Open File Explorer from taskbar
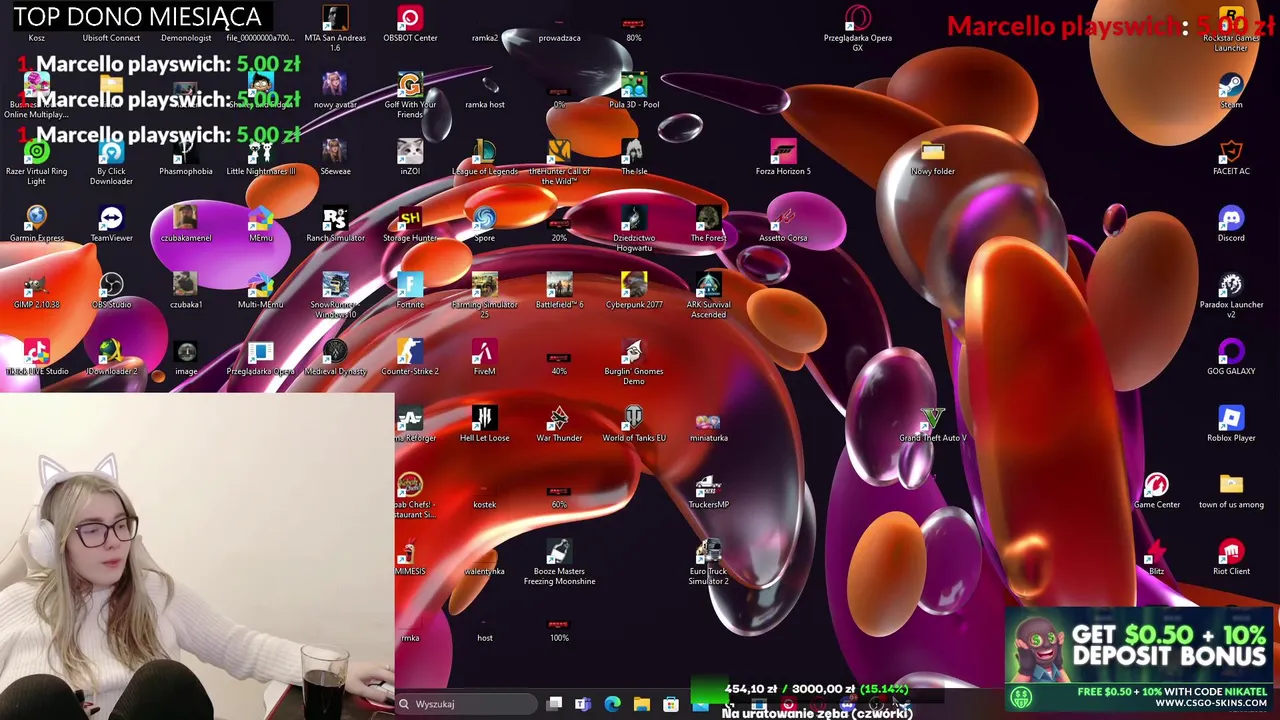 point(641,704)
